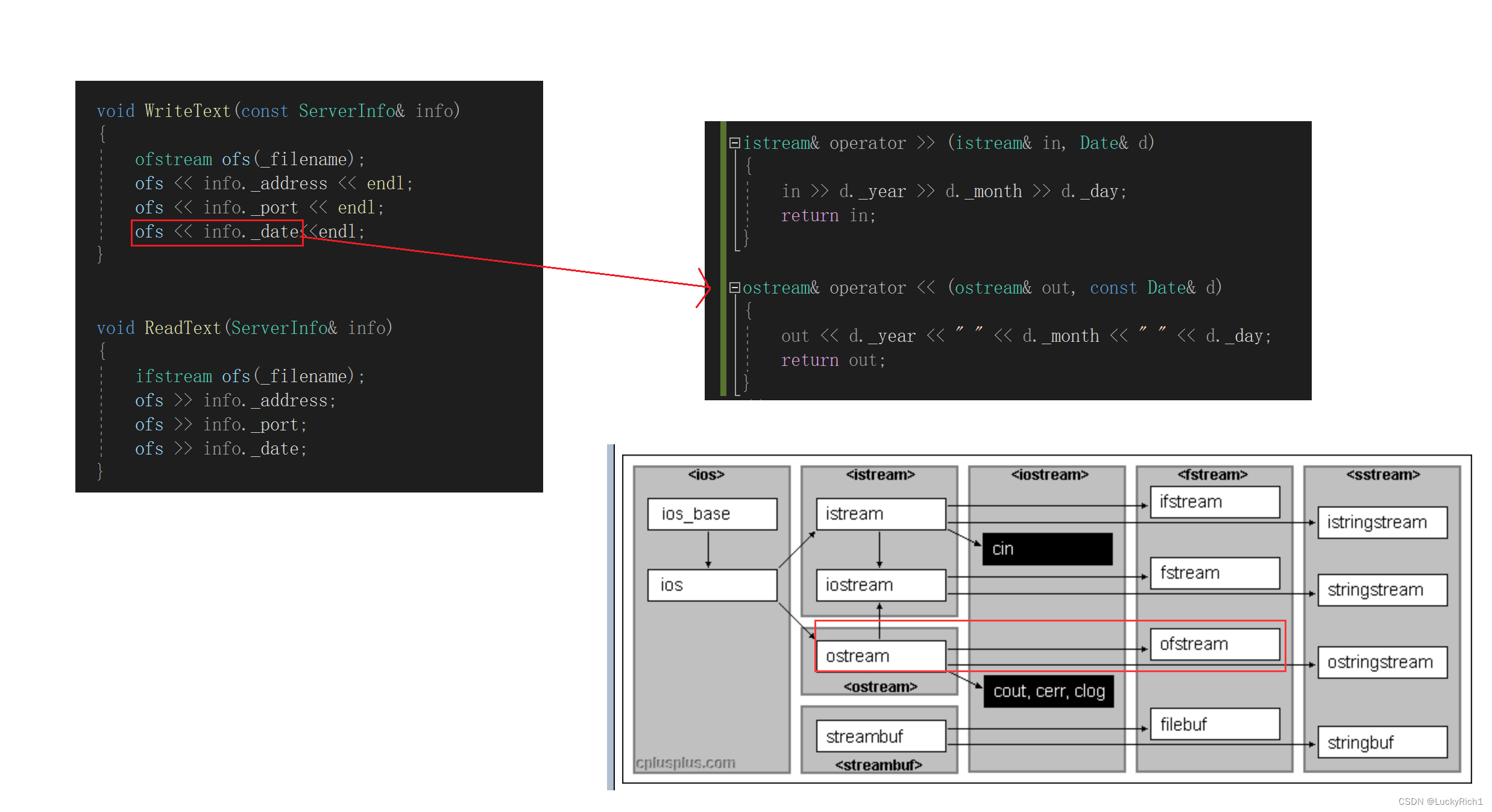Click the highlighted ofs << info._date code

point(217,232)
